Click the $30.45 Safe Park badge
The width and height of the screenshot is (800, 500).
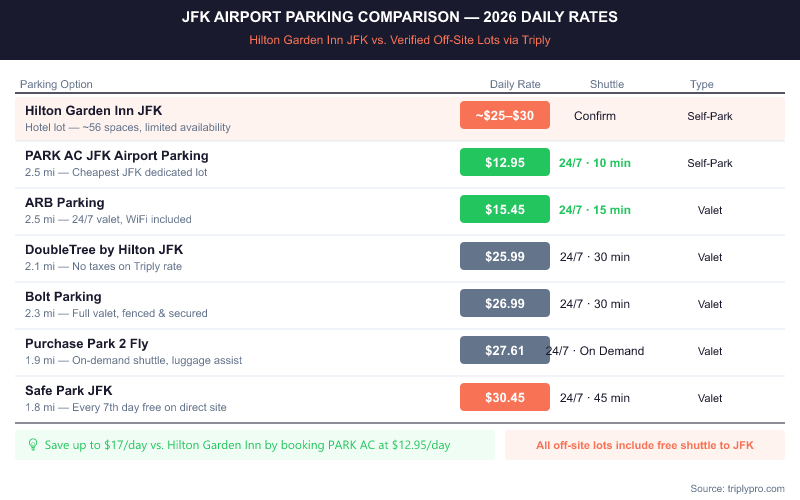point(505,398)
